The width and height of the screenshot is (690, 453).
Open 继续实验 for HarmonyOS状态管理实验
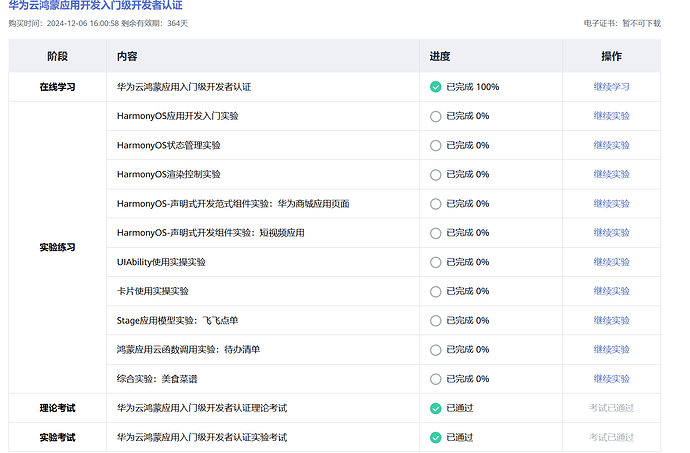(611, 145)
